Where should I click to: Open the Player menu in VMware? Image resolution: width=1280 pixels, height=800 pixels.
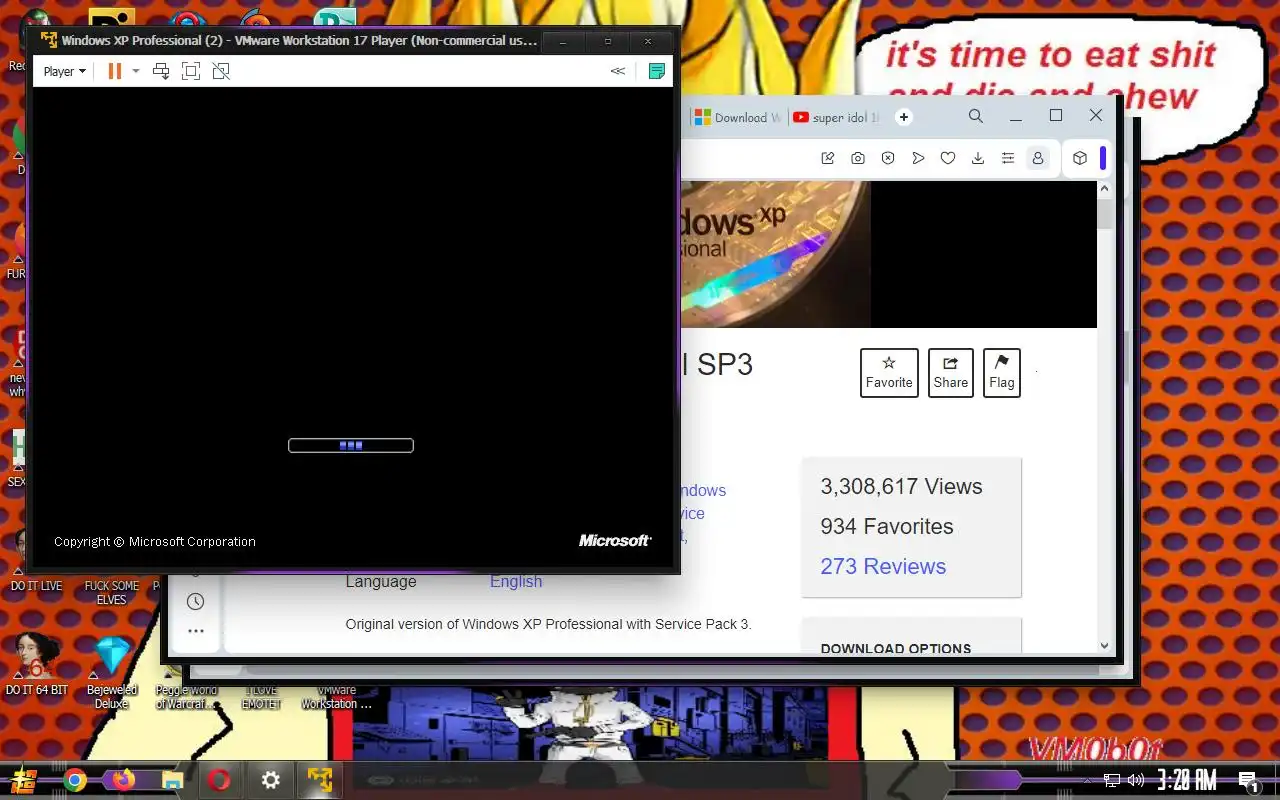64,71
